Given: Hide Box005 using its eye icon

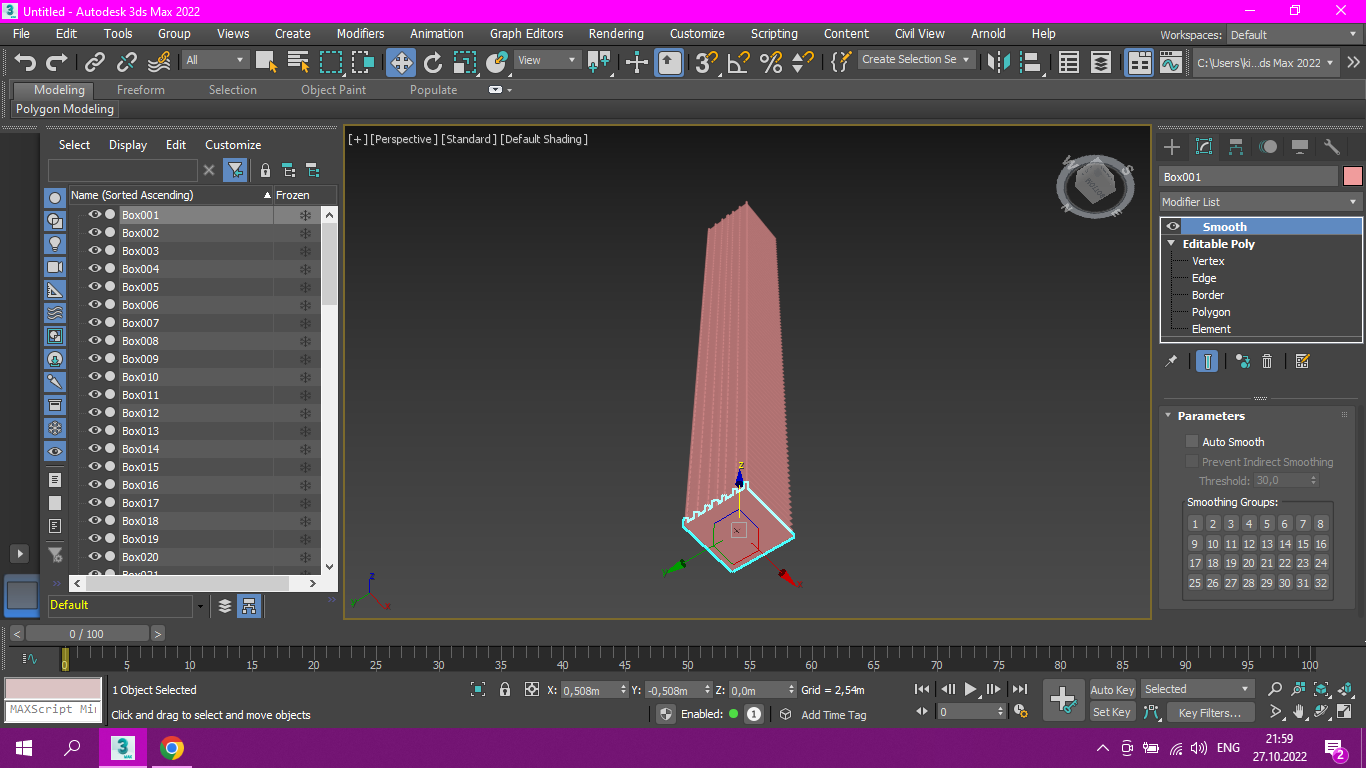Looking at the screenshot, I should [95, 287].
